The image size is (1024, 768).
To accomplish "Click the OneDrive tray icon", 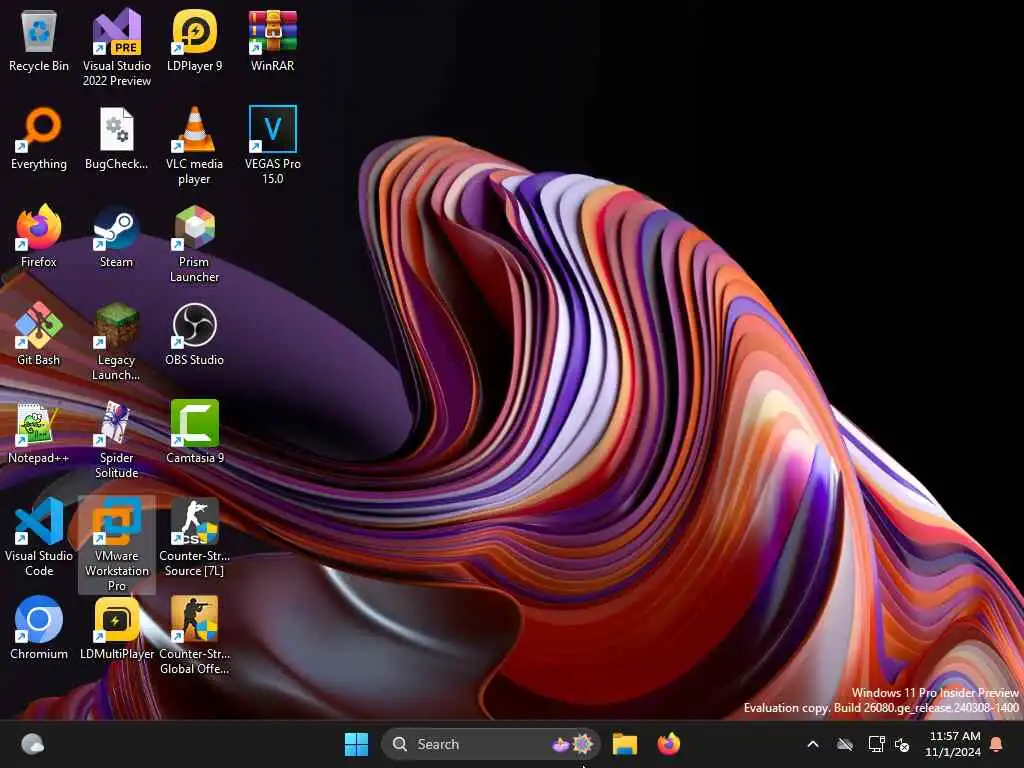I will click(x=845, y=744).
